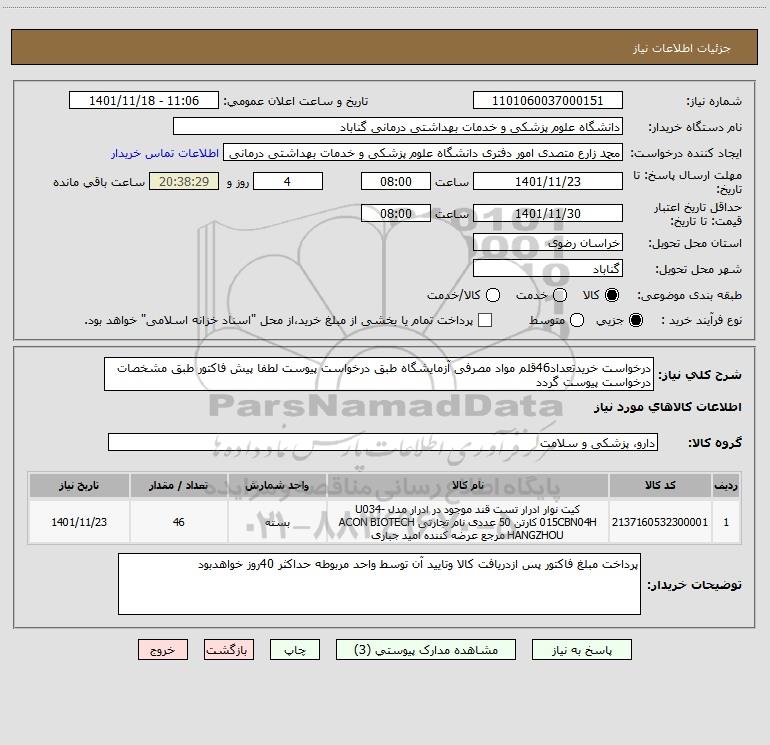
Task: Click the جزئیات اطلاعات نیاز header title
Action: pos(681,48)
